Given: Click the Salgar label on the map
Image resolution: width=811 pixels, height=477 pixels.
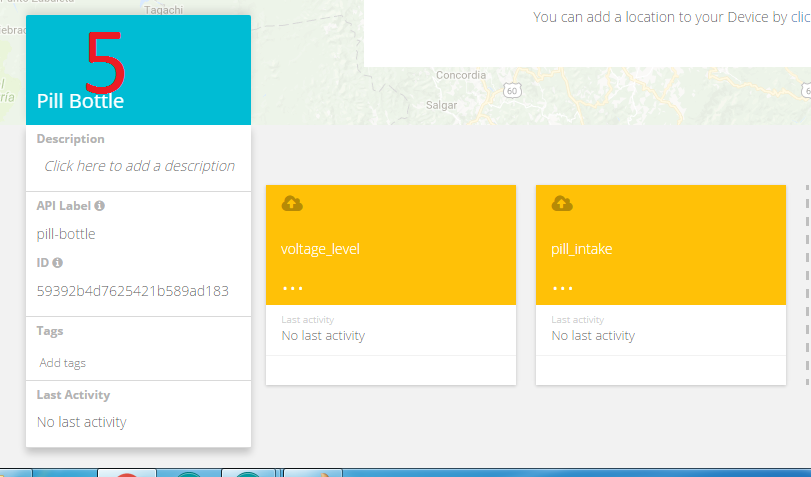Looking at the screenshot, I should point(441,105).
